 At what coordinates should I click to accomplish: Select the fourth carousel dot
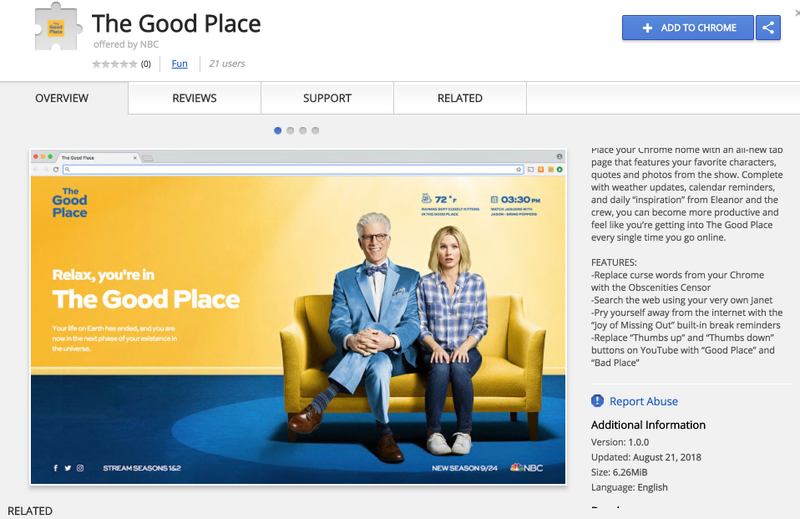[x=315, y=131]
